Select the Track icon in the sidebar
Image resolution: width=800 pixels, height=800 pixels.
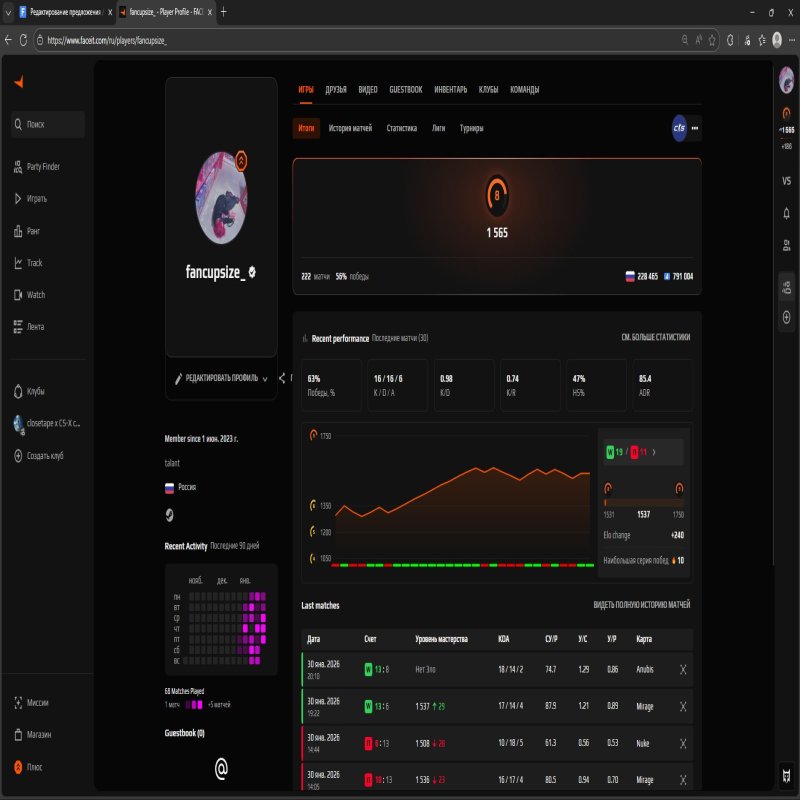[18, 262]
